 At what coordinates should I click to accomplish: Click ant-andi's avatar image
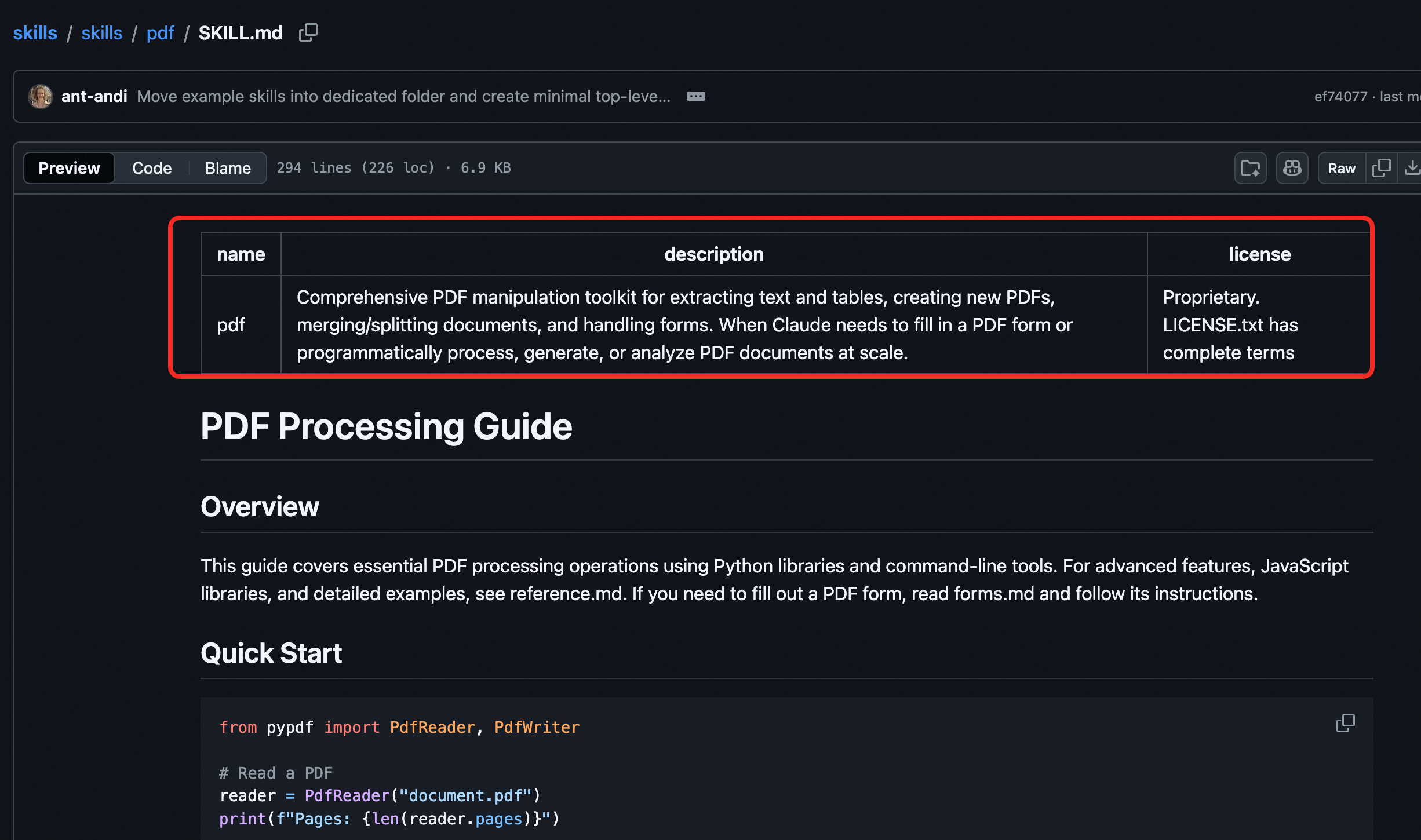pos(41,96)
